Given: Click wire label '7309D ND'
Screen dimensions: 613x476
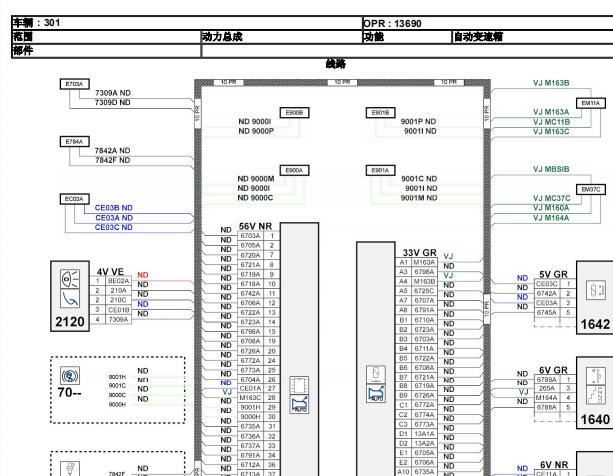Looking at the screenshot, I should pyautogui.click(x=113, y=102).
